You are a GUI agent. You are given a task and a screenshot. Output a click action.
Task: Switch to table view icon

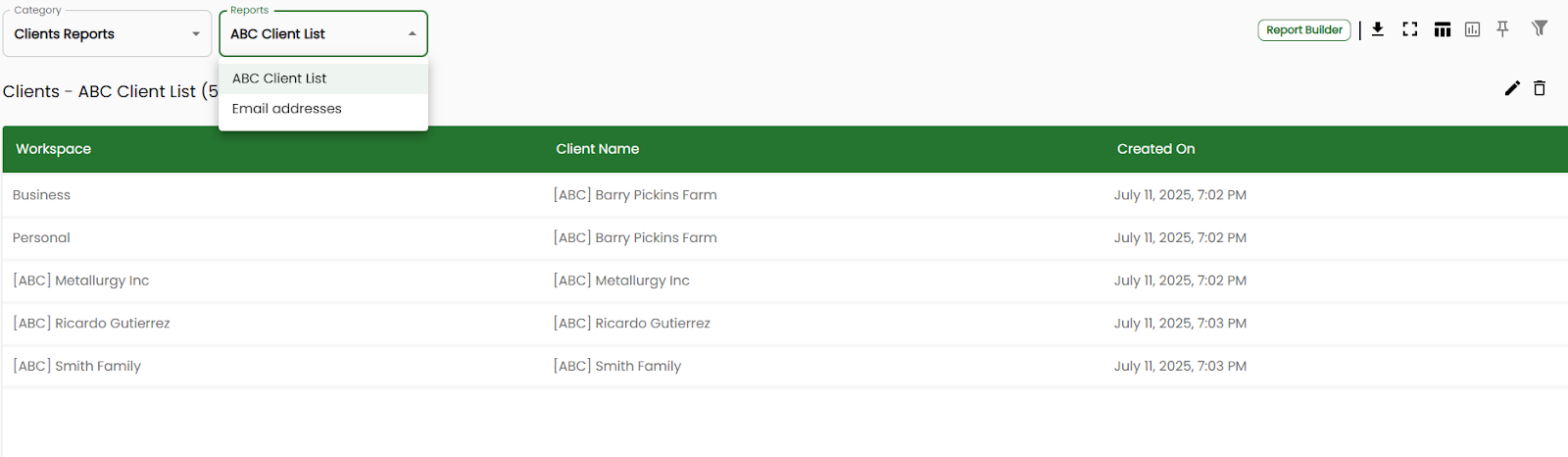pos(1443,29)
